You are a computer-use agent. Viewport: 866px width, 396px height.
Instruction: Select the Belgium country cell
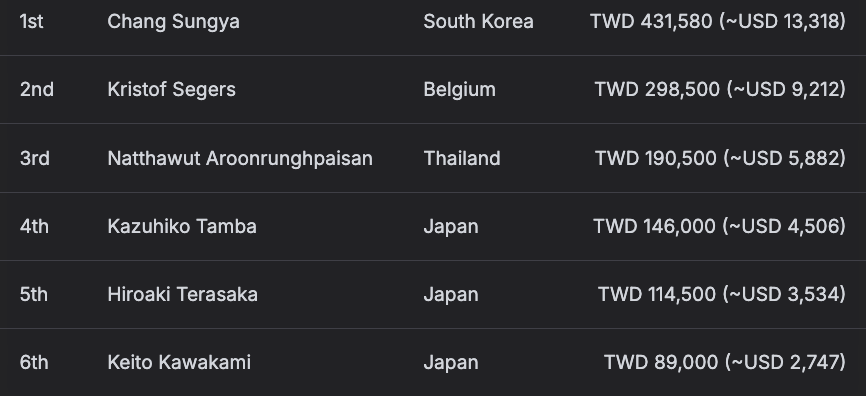click(x=460, y=89)
